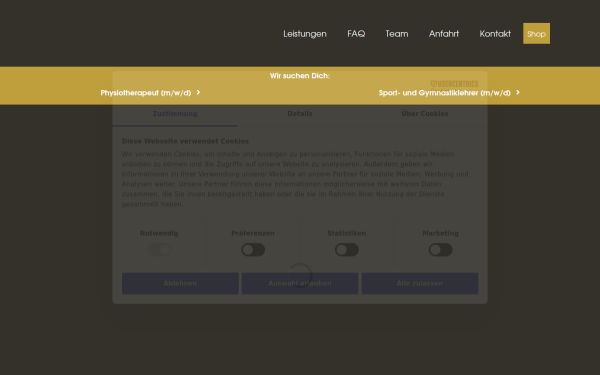Toggle the Notwendig cookies switch
The image size is (600, 375).
159,250
